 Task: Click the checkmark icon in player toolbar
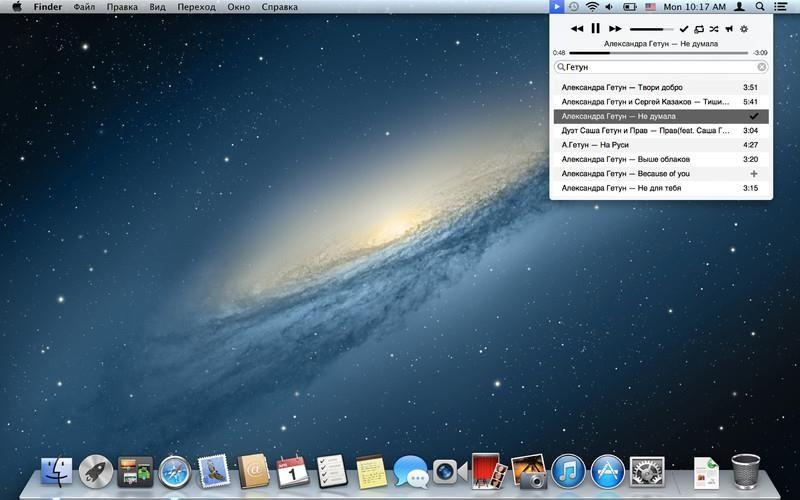pyautogui.click(x=684, y=29)
